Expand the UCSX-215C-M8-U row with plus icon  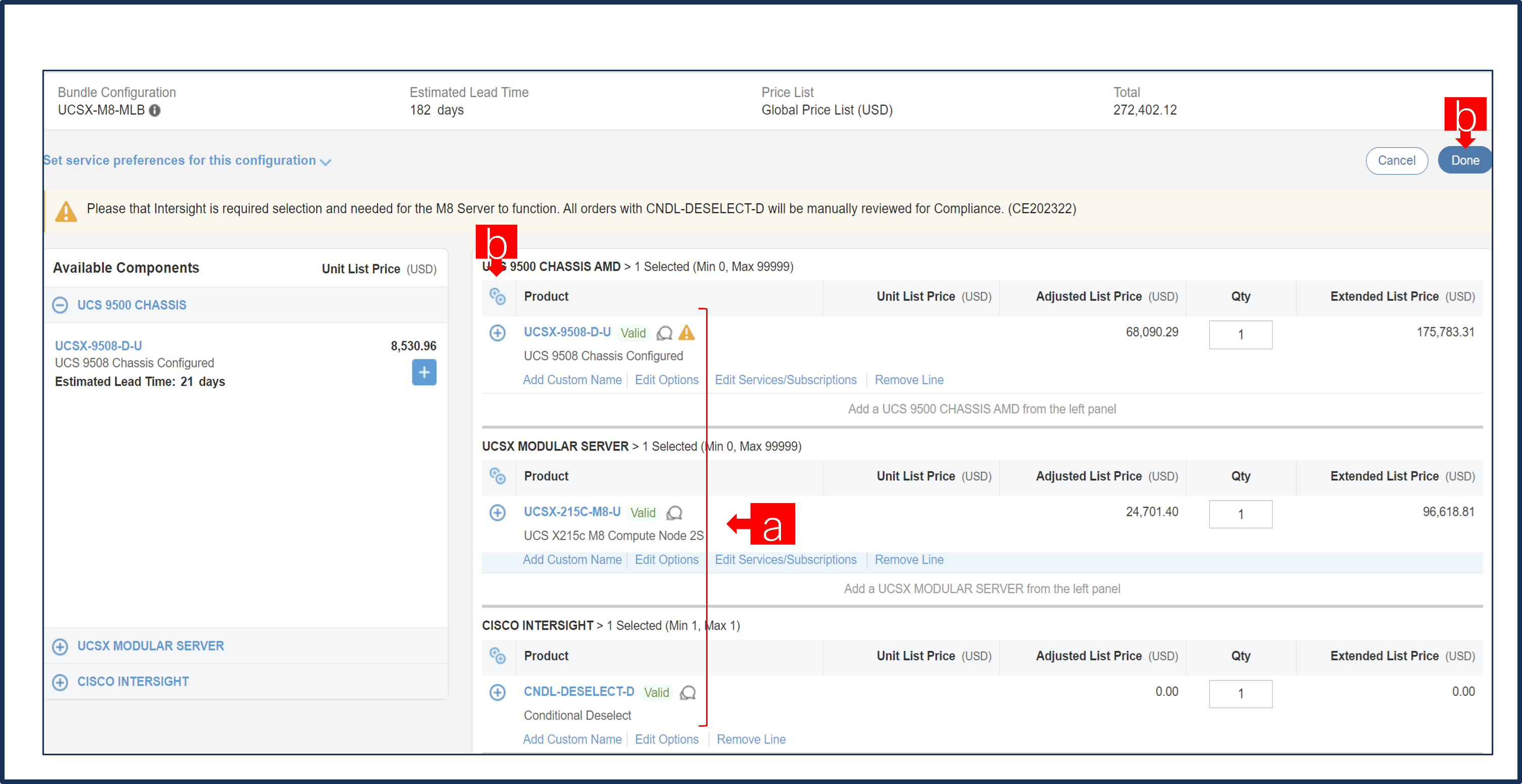[498, 512]
